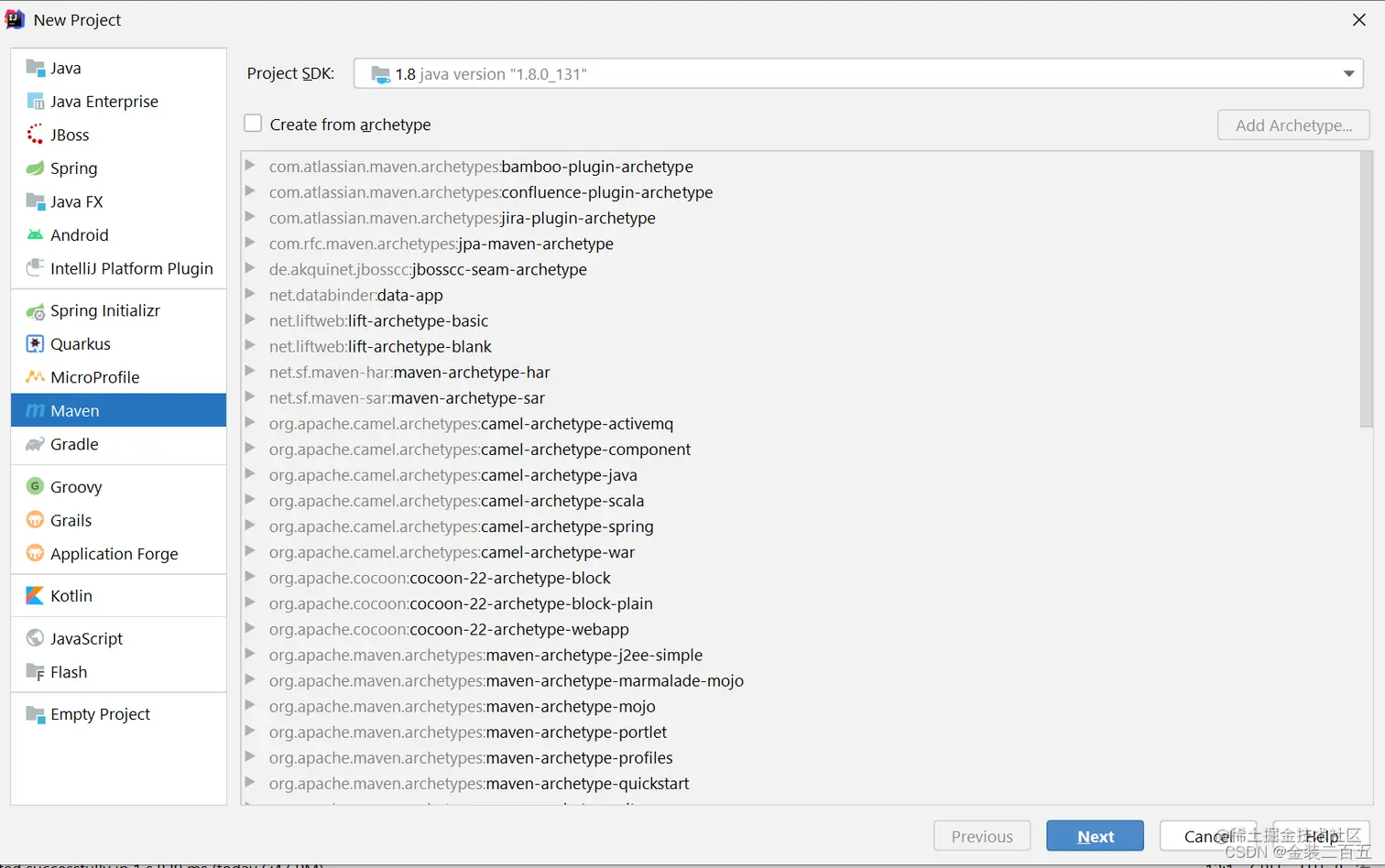Click the Java FX folder icon
The image size is (1385, 868).
click(x=35, y=201)
